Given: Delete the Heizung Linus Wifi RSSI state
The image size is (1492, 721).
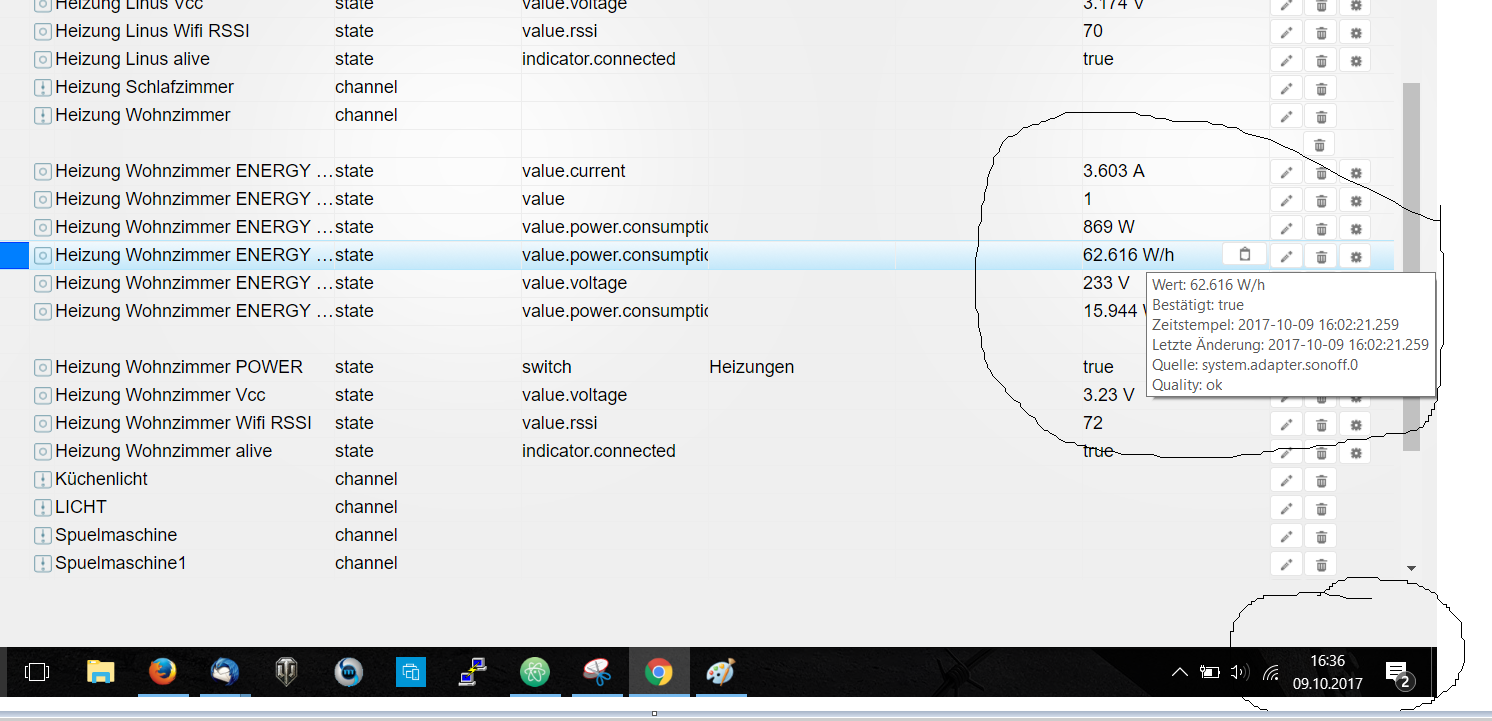Looking at the screenshot, I should (x=1321, y=32).
